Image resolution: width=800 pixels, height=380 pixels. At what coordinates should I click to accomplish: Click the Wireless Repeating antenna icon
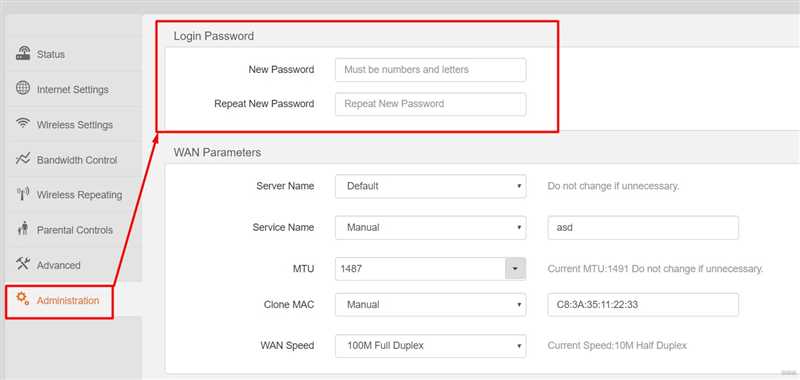(x=23, y=194)
